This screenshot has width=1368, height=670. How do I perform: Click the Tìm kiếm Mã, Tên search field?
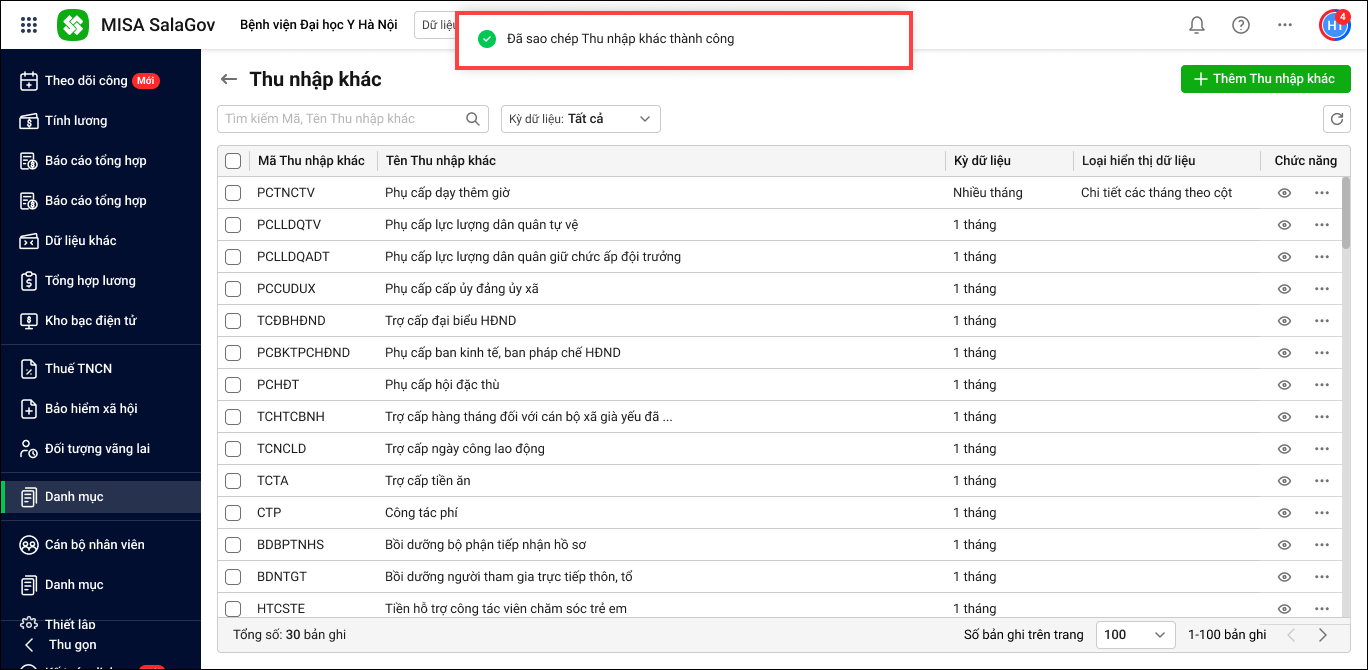click(x=340, y=119)
